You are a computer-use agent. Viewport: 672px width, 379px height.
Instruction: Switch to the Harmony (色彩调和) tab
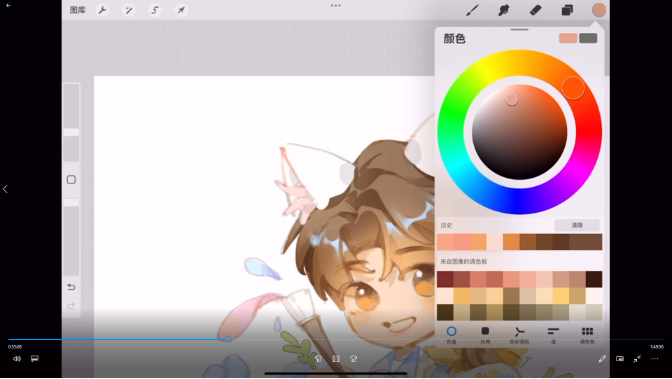(519, 335)
